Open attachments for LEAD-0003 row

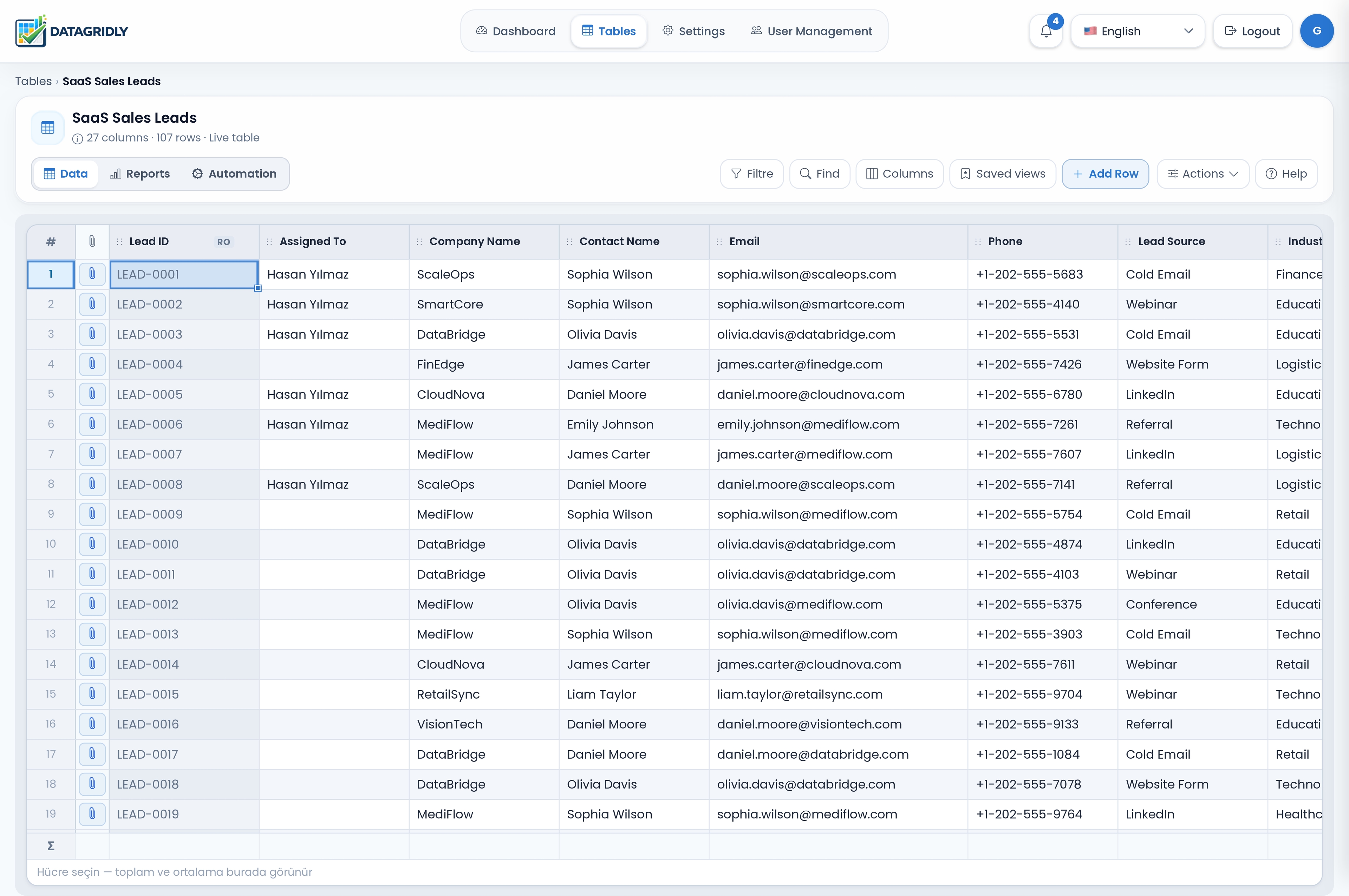tap(92, 334)
